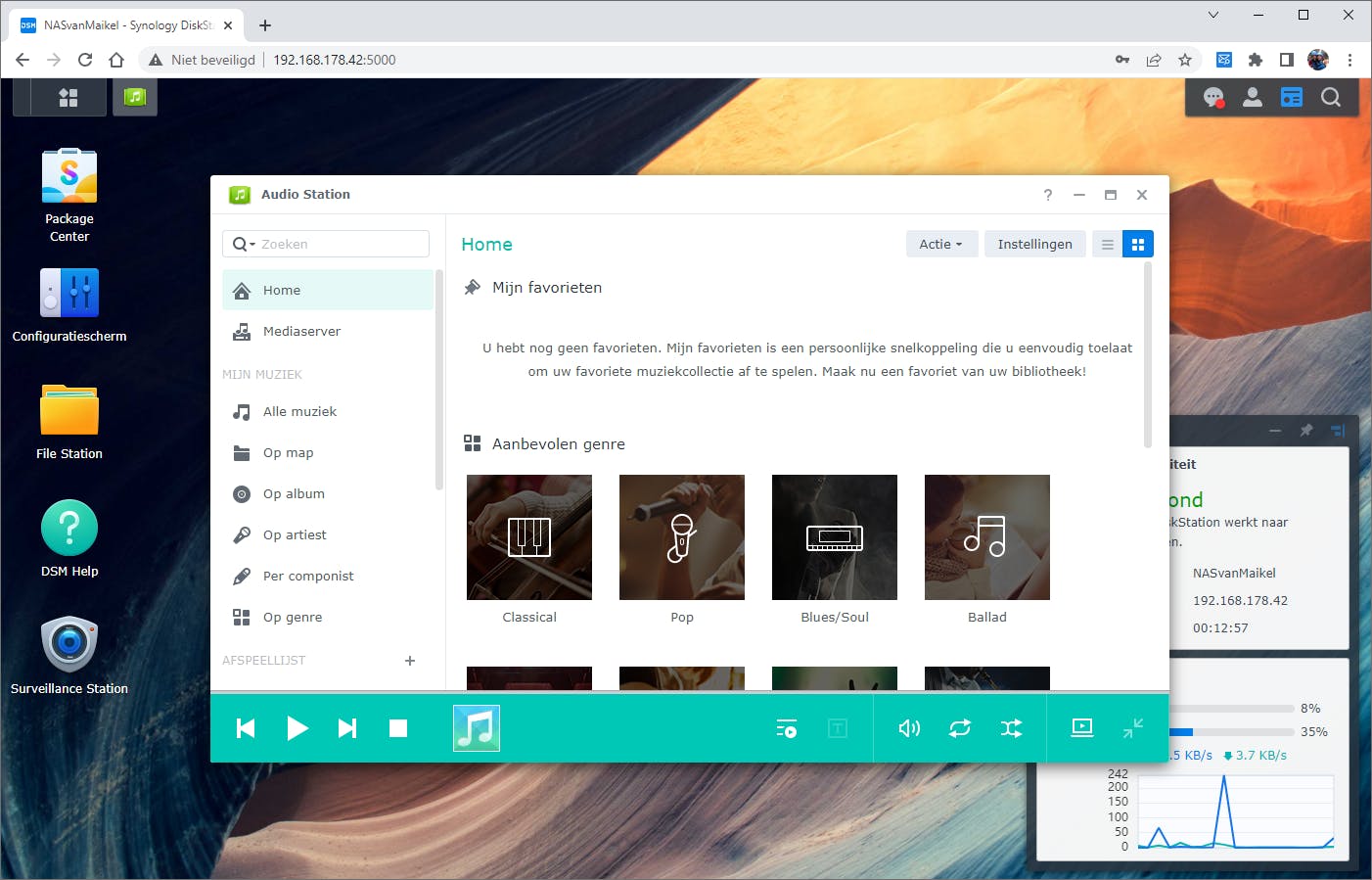The image size is (1372, 880).
Task: Select Home in sidebar
Action: tap(328, 291)
